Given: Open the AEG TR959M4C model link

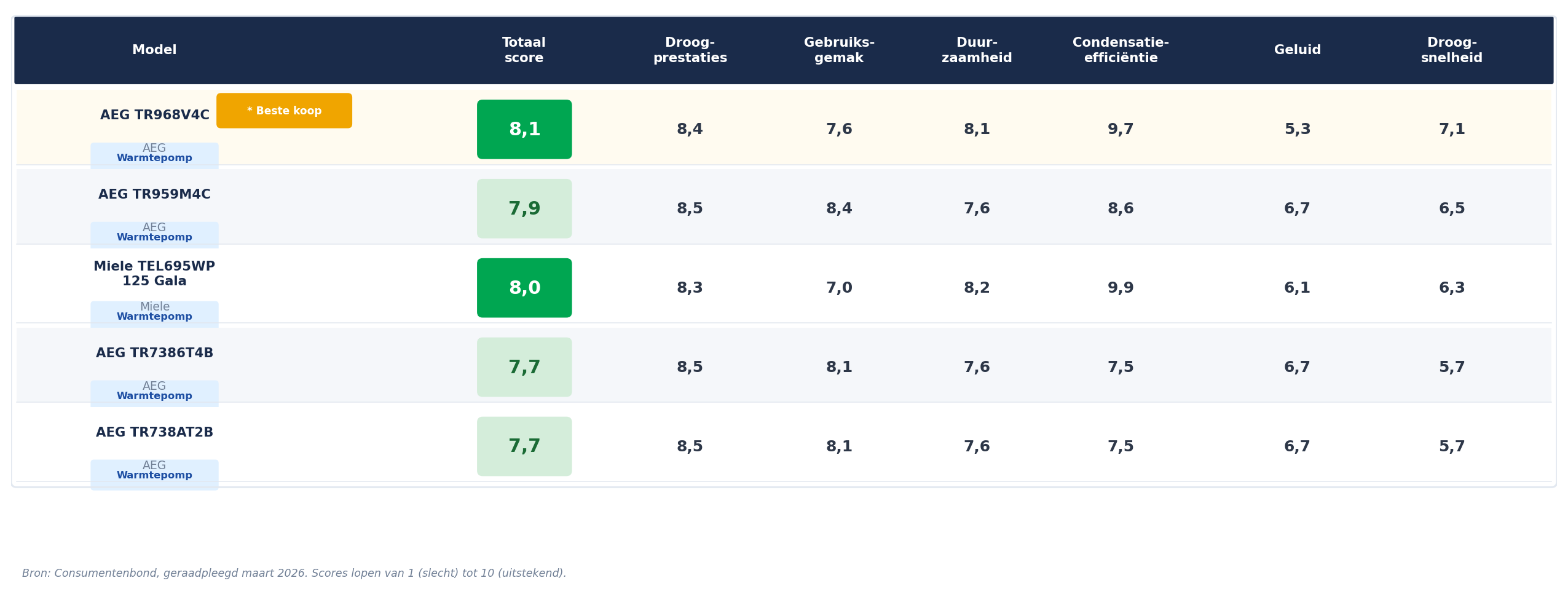Looking at the screenshot, I should click(154, 194).
